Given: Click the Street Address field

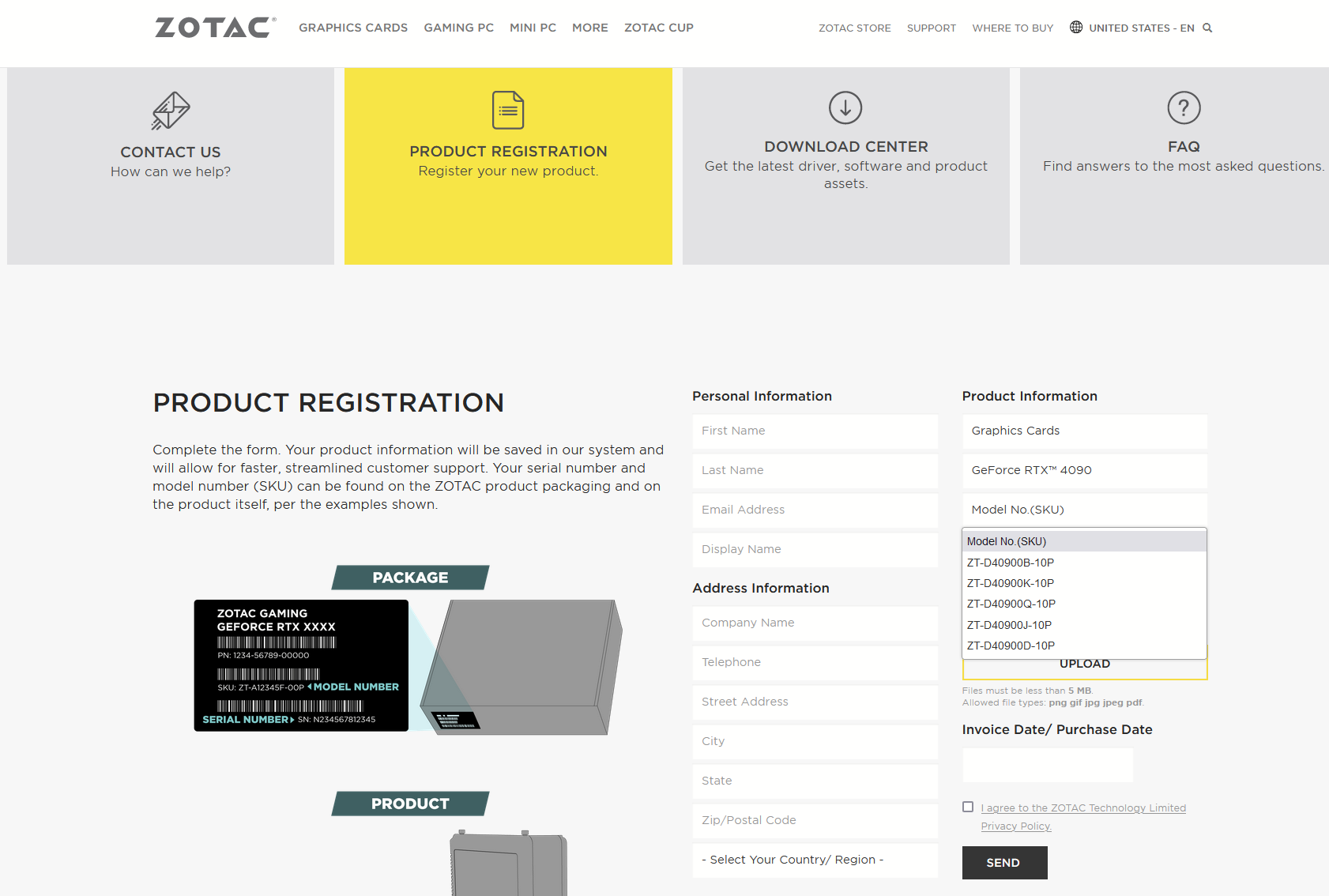Looking at the screenshot, I should [815, 702].
